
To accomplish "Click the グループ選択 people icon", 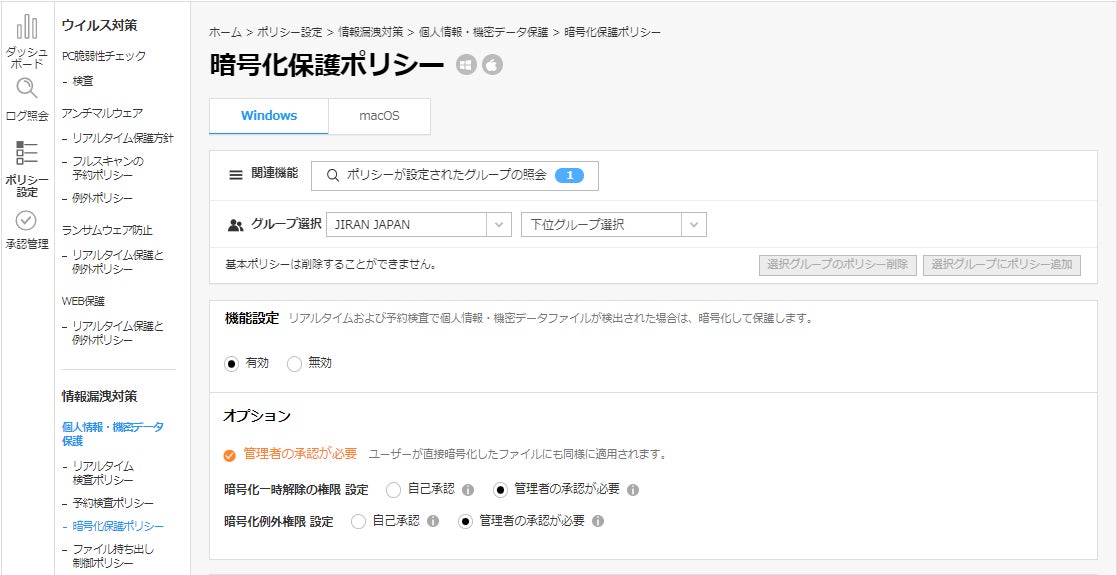I will (x=235, y=225).
